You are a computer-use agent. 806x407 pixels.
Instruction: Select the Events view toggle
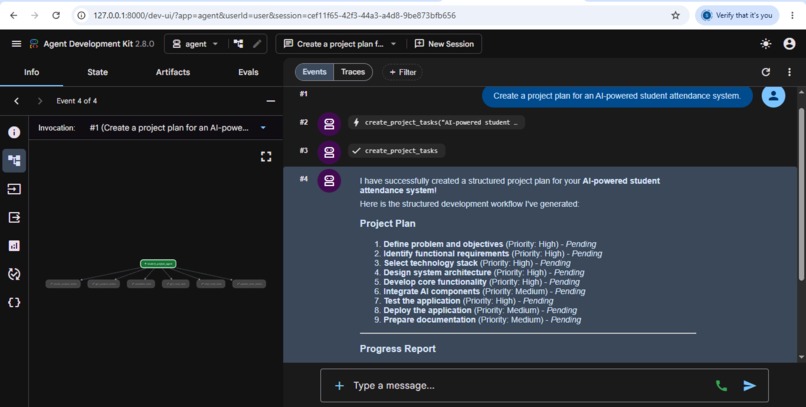[x=315, y=72]
